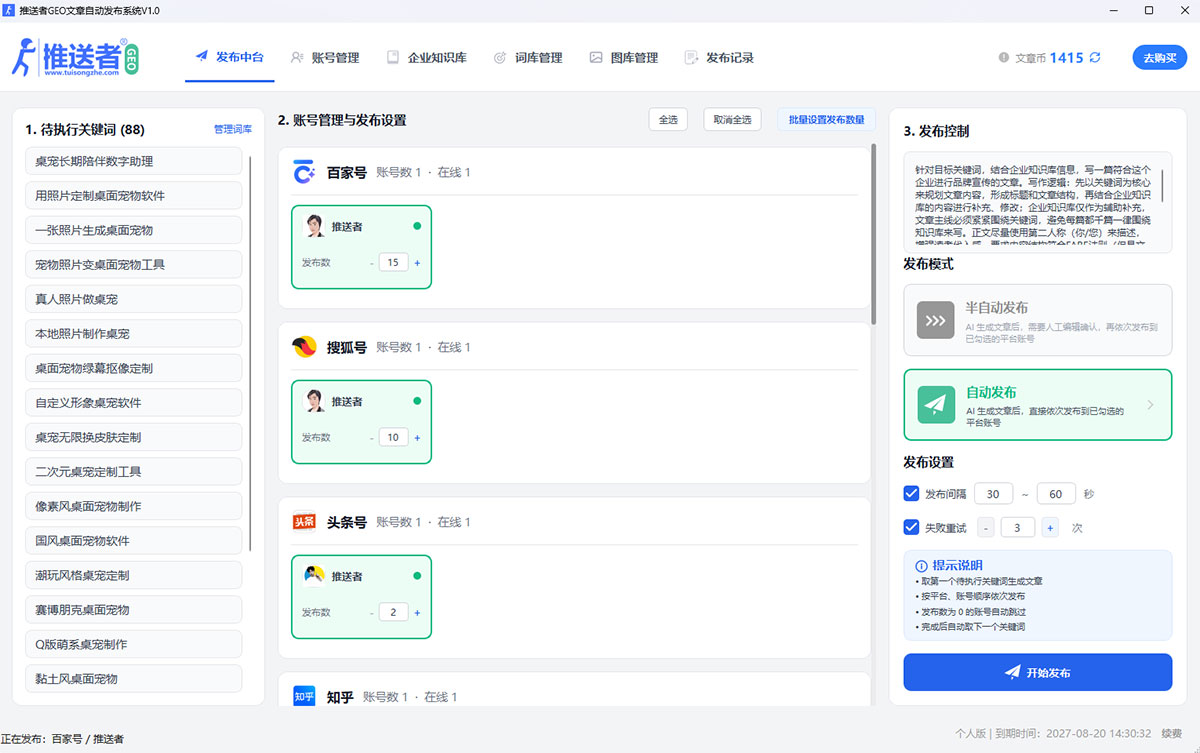Increase 百家号 publish count with plus

pyautogui.click(x=417, y=263)
